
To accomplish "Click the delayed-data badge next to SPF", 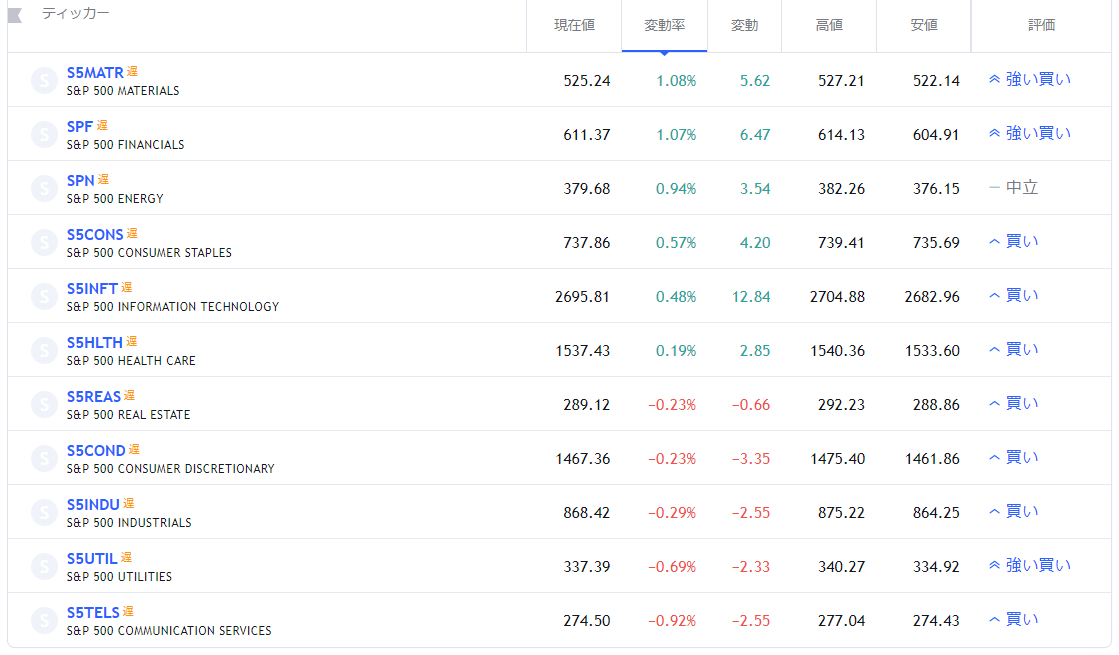I will [x=102, y=126].
